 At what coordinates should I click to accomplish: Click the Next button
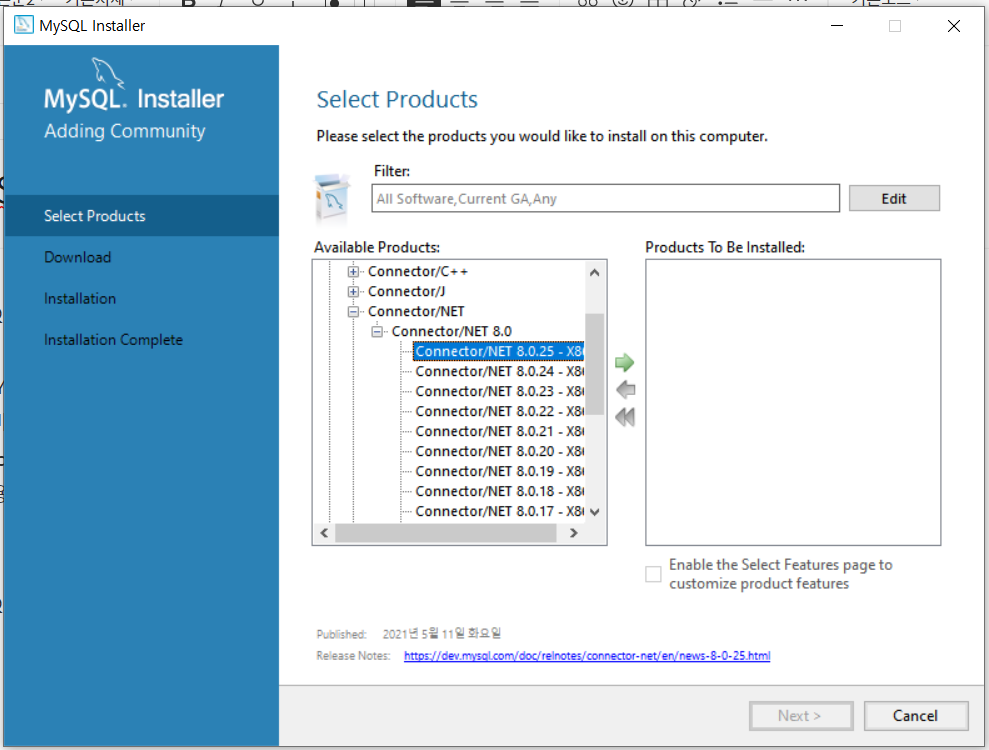[800, 715]
